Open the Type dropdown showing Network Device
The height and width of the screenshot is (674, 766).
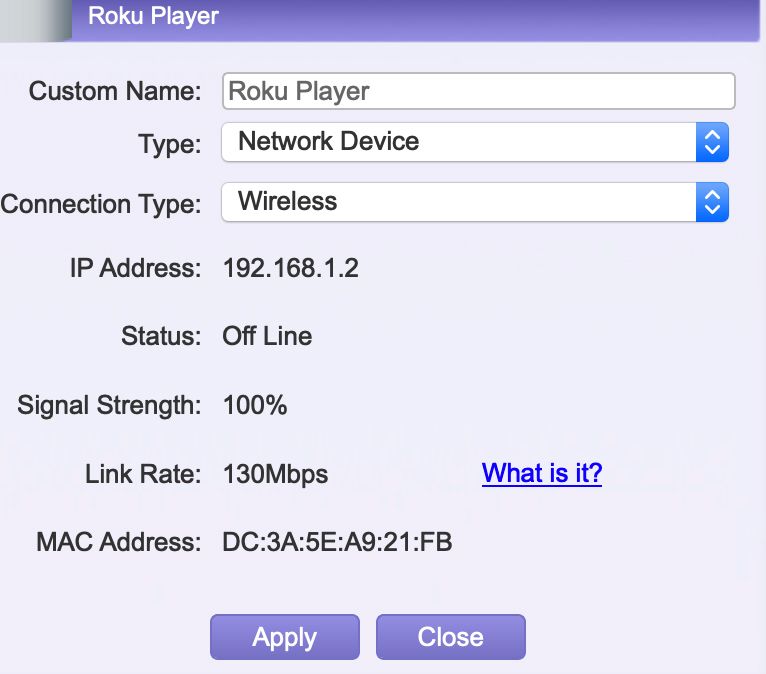tap(460, 141)
